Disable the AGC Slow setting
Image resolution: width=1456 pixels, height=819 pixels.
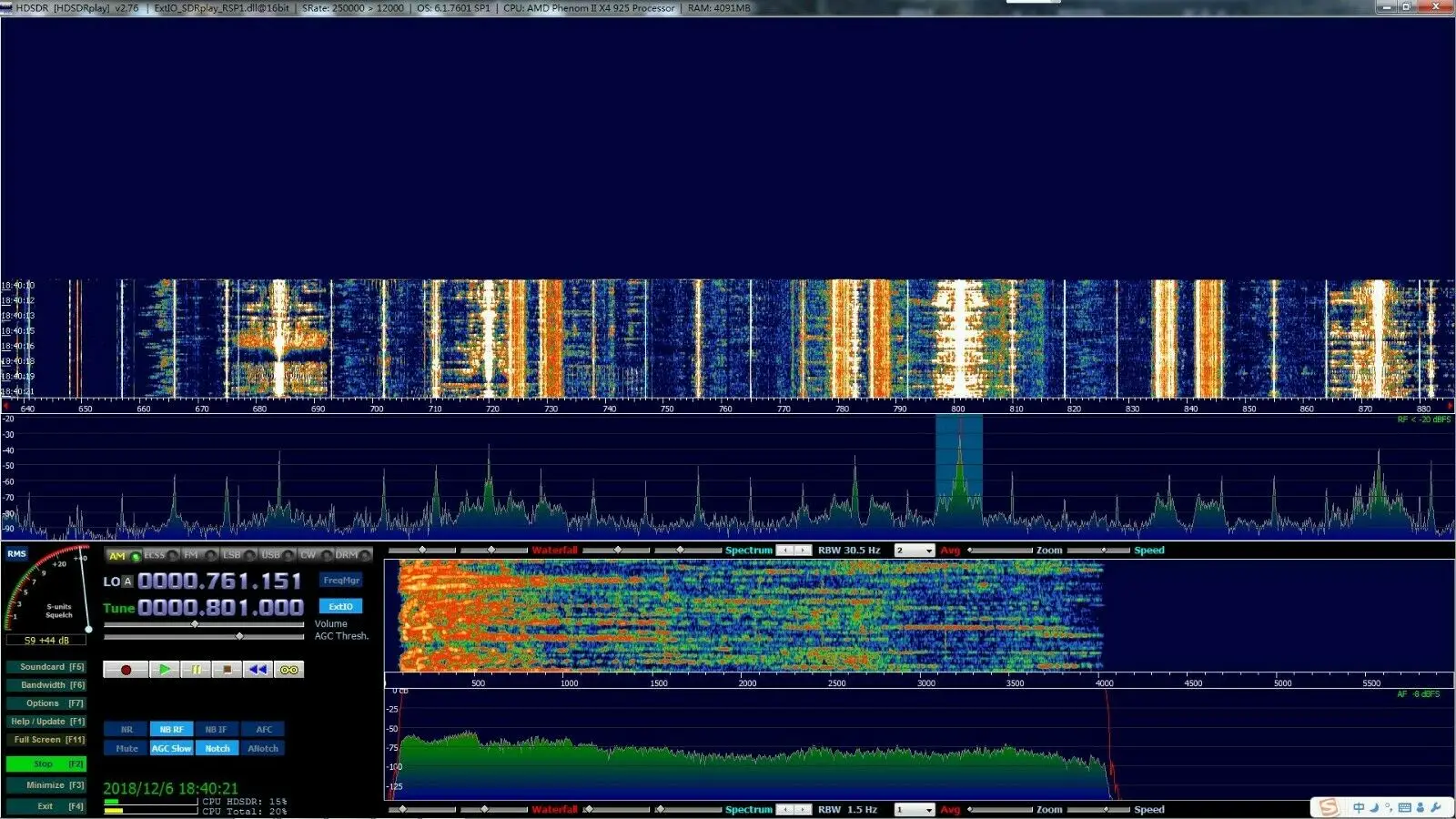click(172, 747)
